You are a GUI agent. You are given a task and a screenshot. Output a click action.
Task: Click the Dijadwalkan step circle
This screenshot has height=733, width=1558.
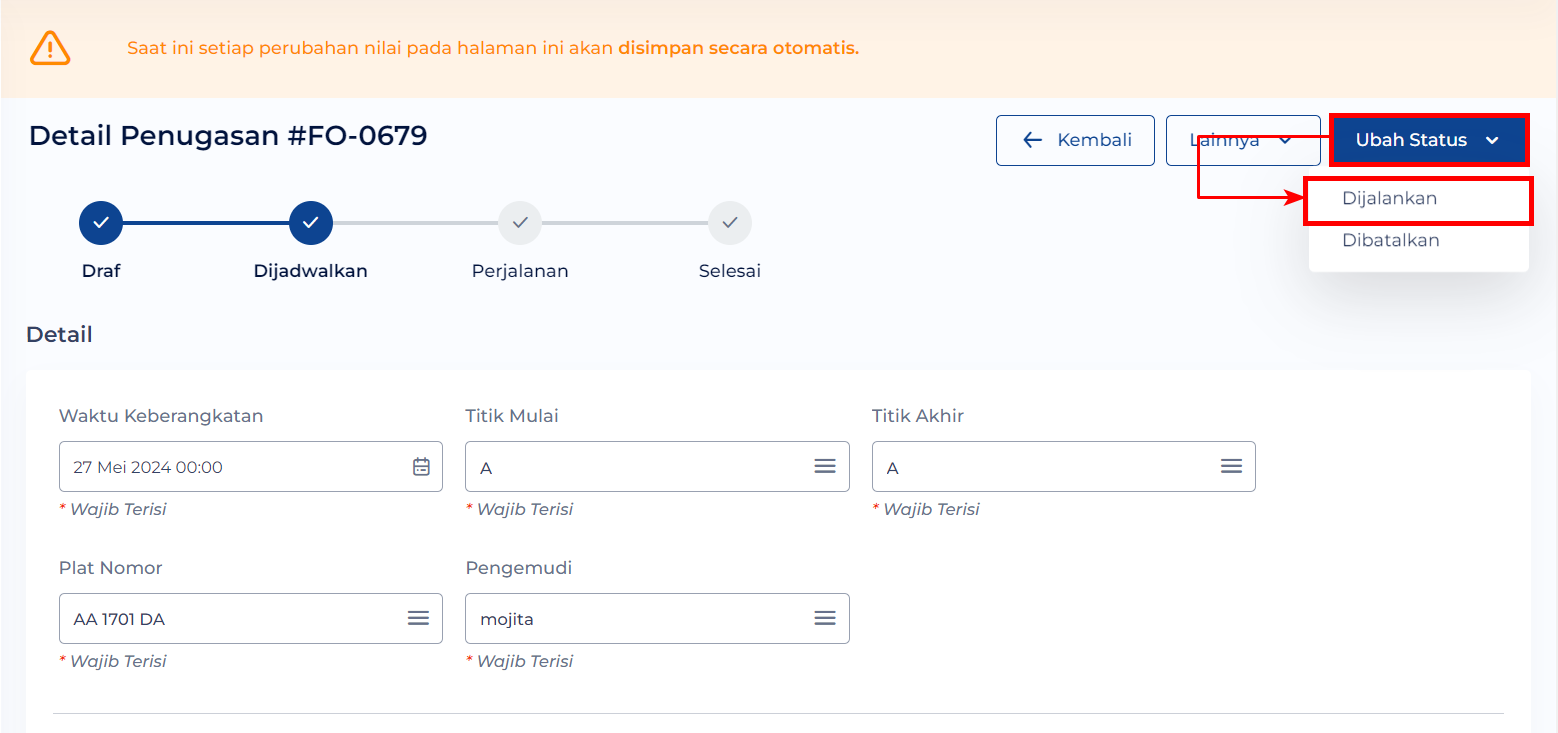(311, 223)
